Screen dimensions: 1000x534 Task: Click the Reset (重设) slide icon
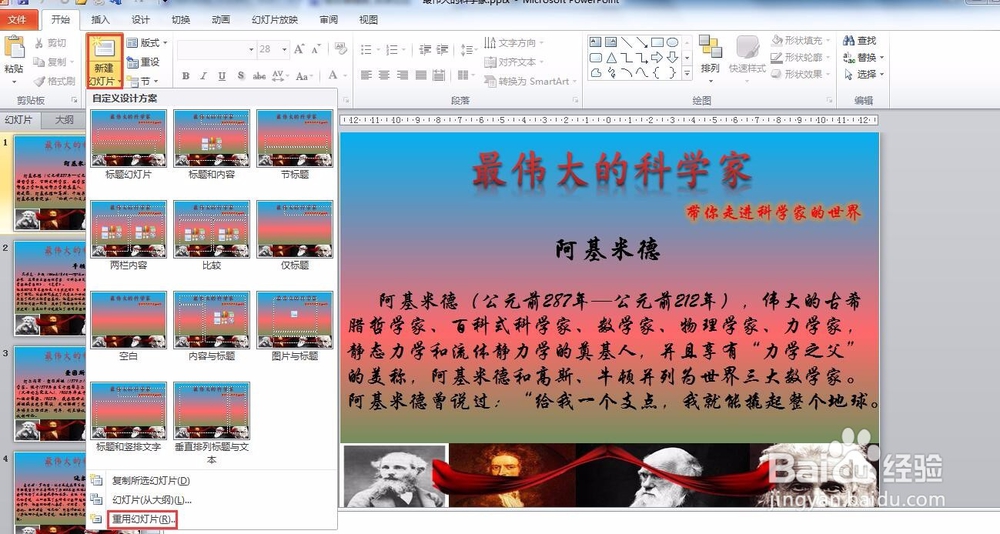[133, 62]
